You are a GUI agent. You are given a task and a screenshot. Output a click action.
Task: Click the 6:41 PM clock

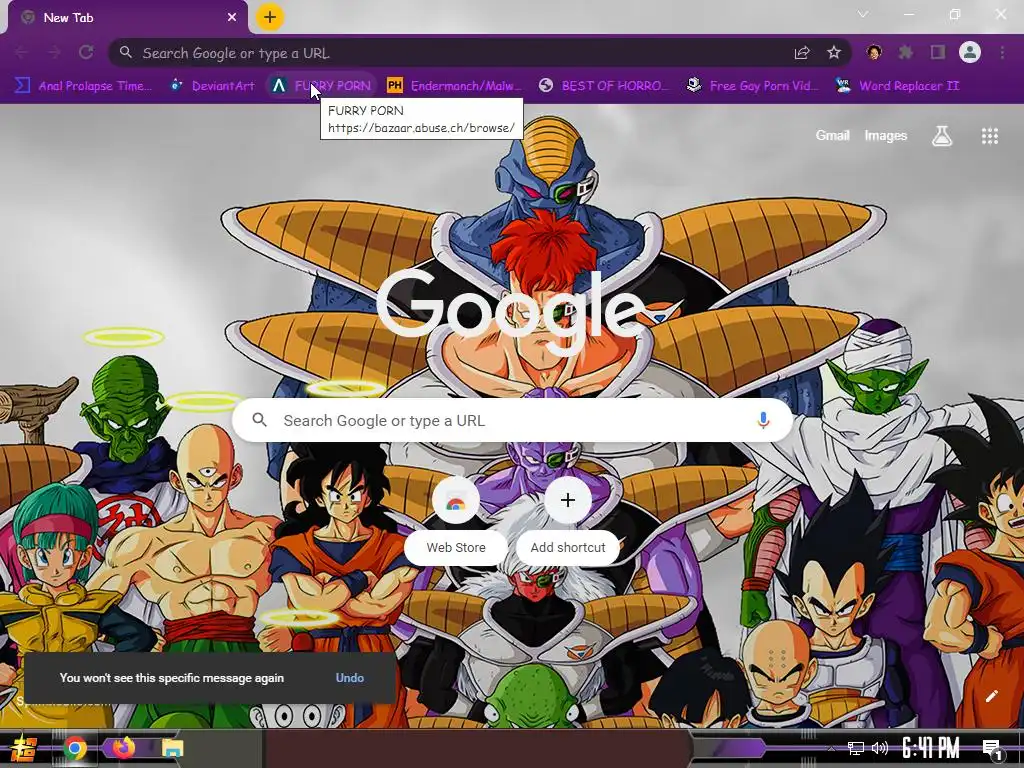[x=931, y=748]
